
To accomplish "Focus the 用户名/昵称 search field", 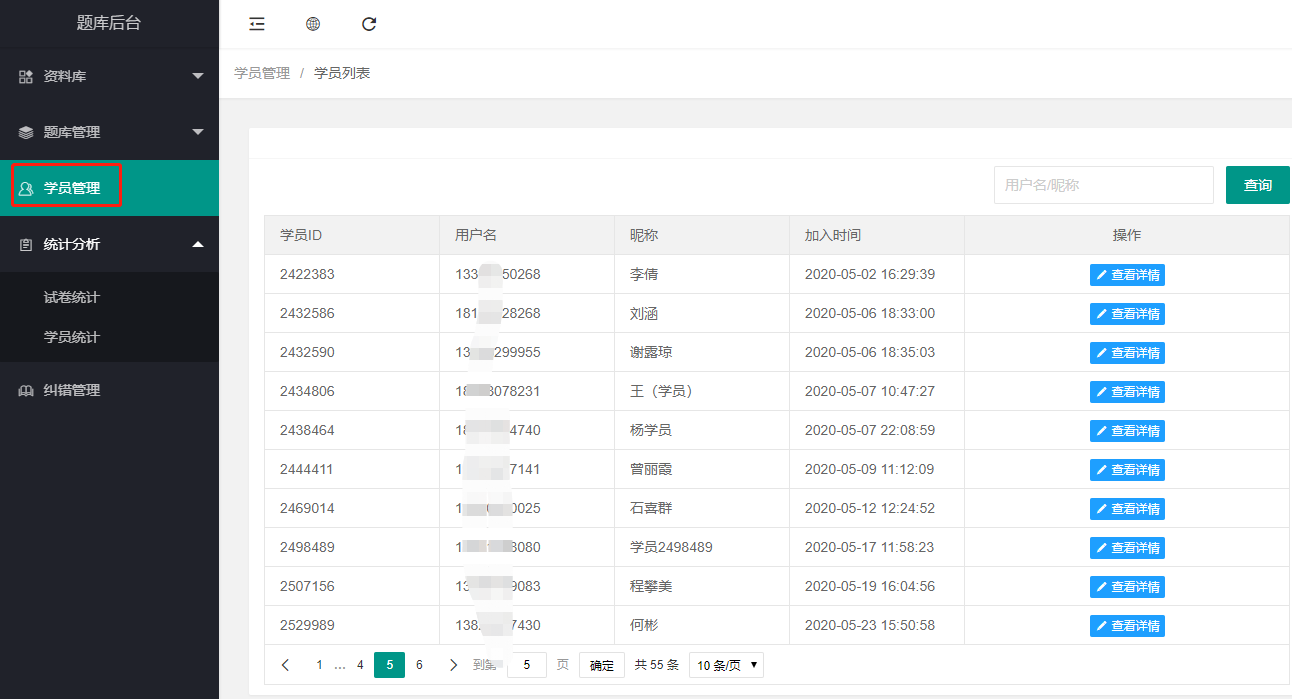I will pos(1103,185).
